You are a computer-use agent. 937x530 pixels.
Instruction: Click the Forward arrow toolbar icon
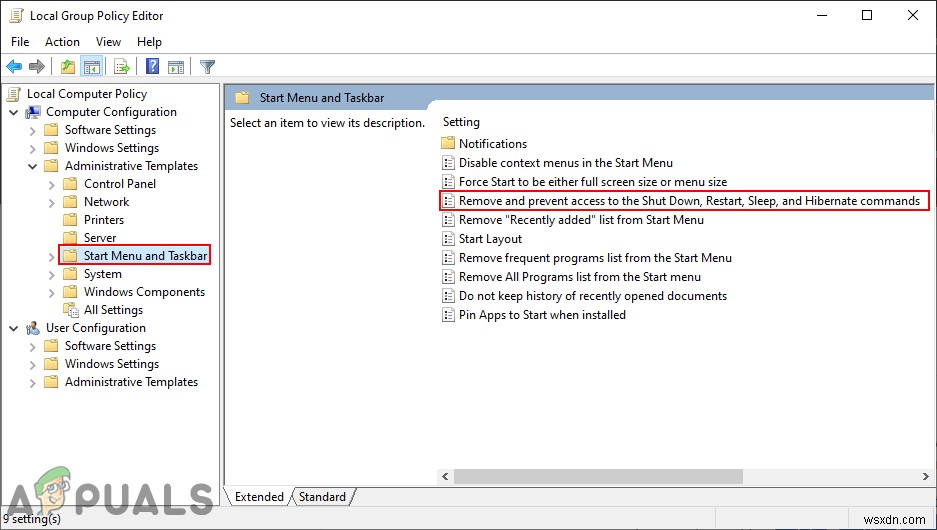[x=37, y=66]
